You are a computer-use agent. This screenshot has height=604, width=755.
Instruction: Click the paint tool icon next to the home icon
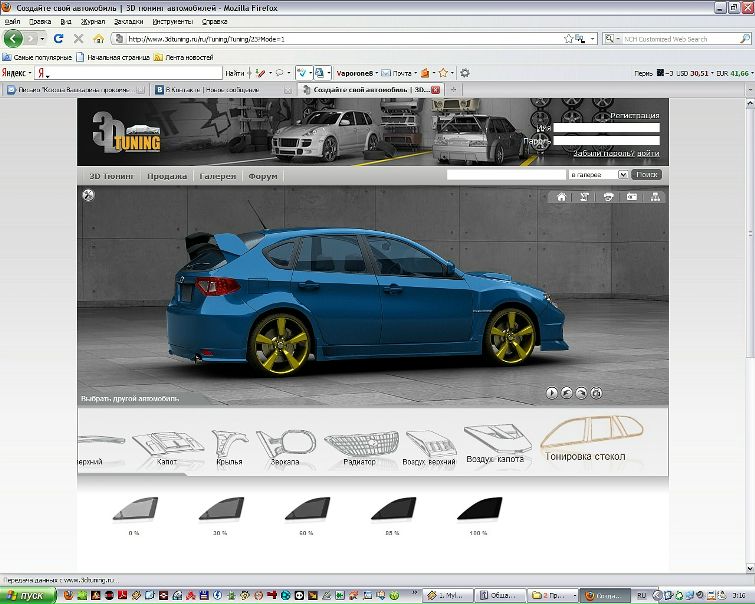[585, 197]
